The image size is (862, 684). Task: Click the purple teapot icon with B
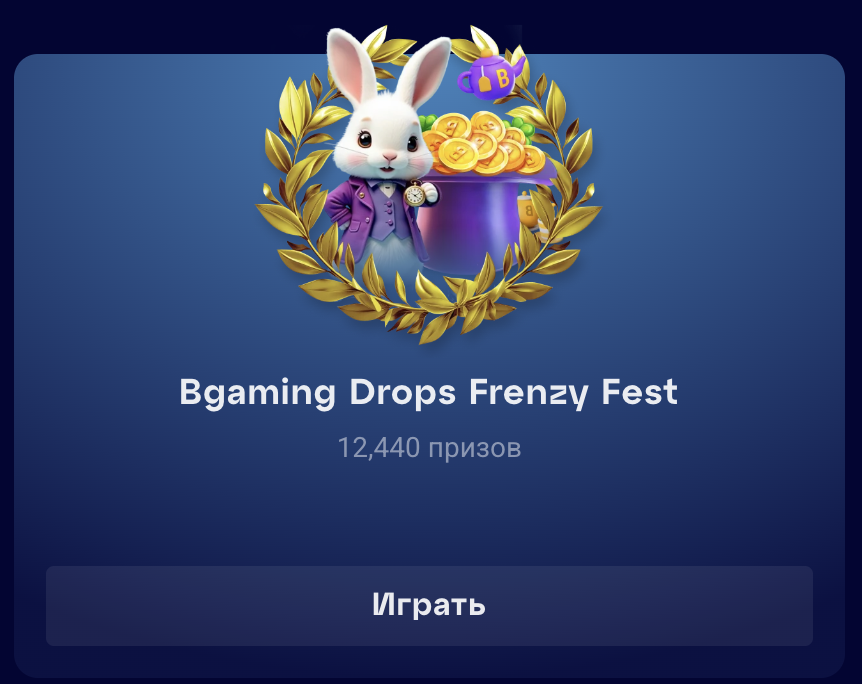click(491, 75)
